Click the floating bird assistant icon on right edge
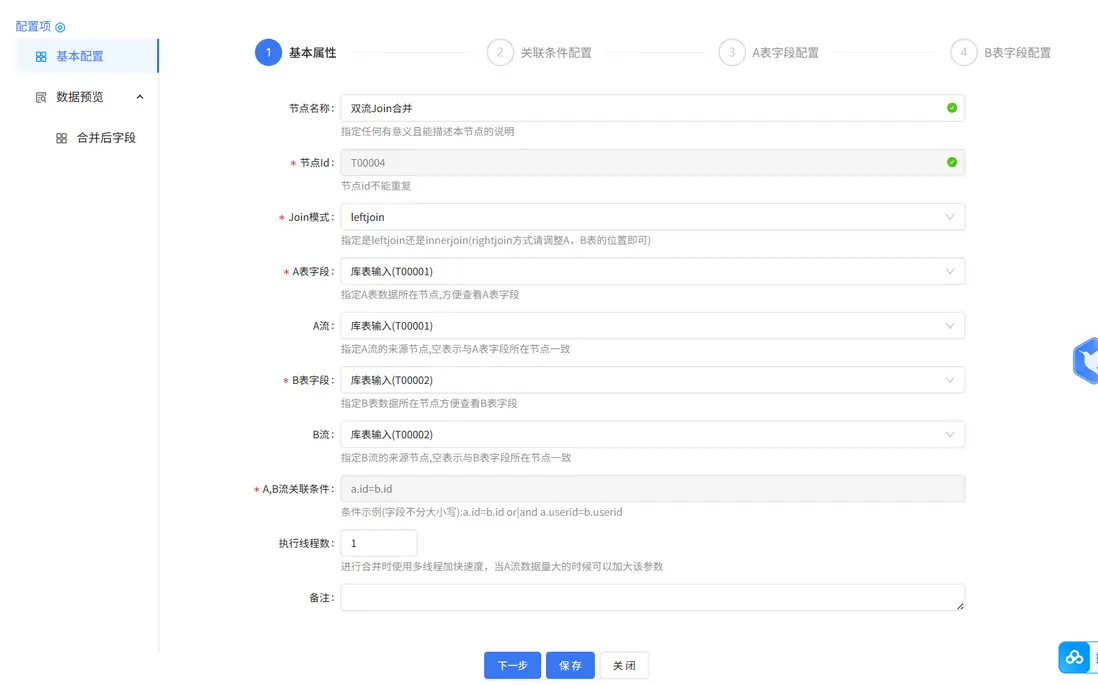1098x685 pixels. pos(1089,361)
